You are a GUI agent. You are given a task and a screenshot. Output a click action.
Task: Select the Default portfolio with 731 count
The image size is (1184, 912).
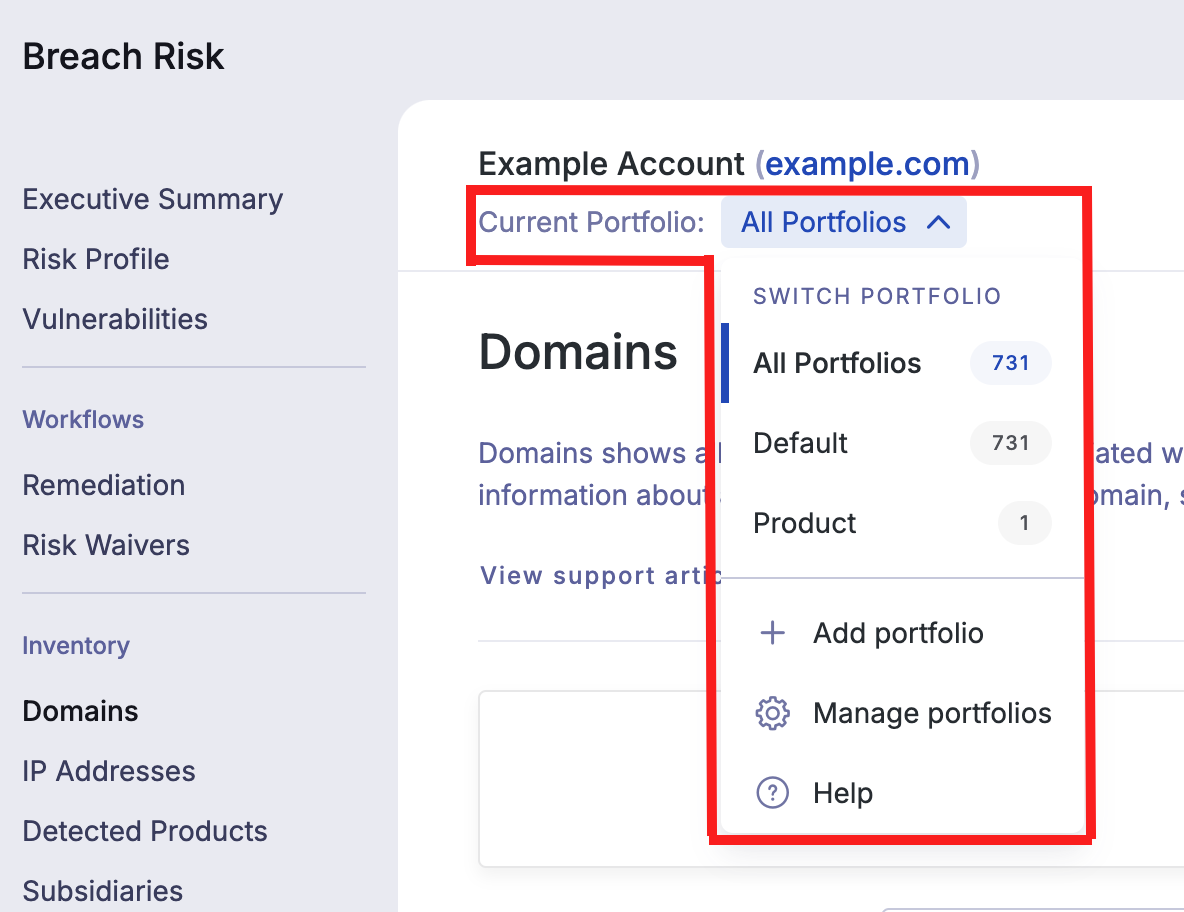(800, 443)
